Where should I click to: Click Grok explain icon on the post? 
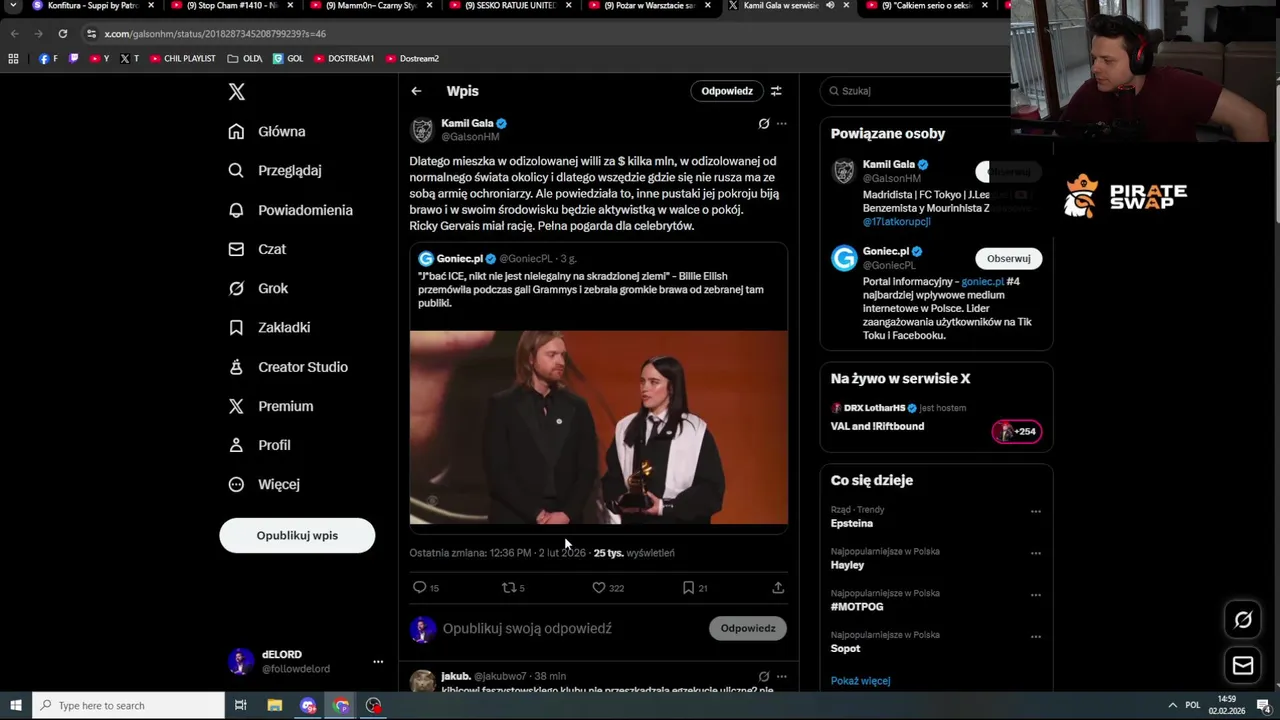764,124
